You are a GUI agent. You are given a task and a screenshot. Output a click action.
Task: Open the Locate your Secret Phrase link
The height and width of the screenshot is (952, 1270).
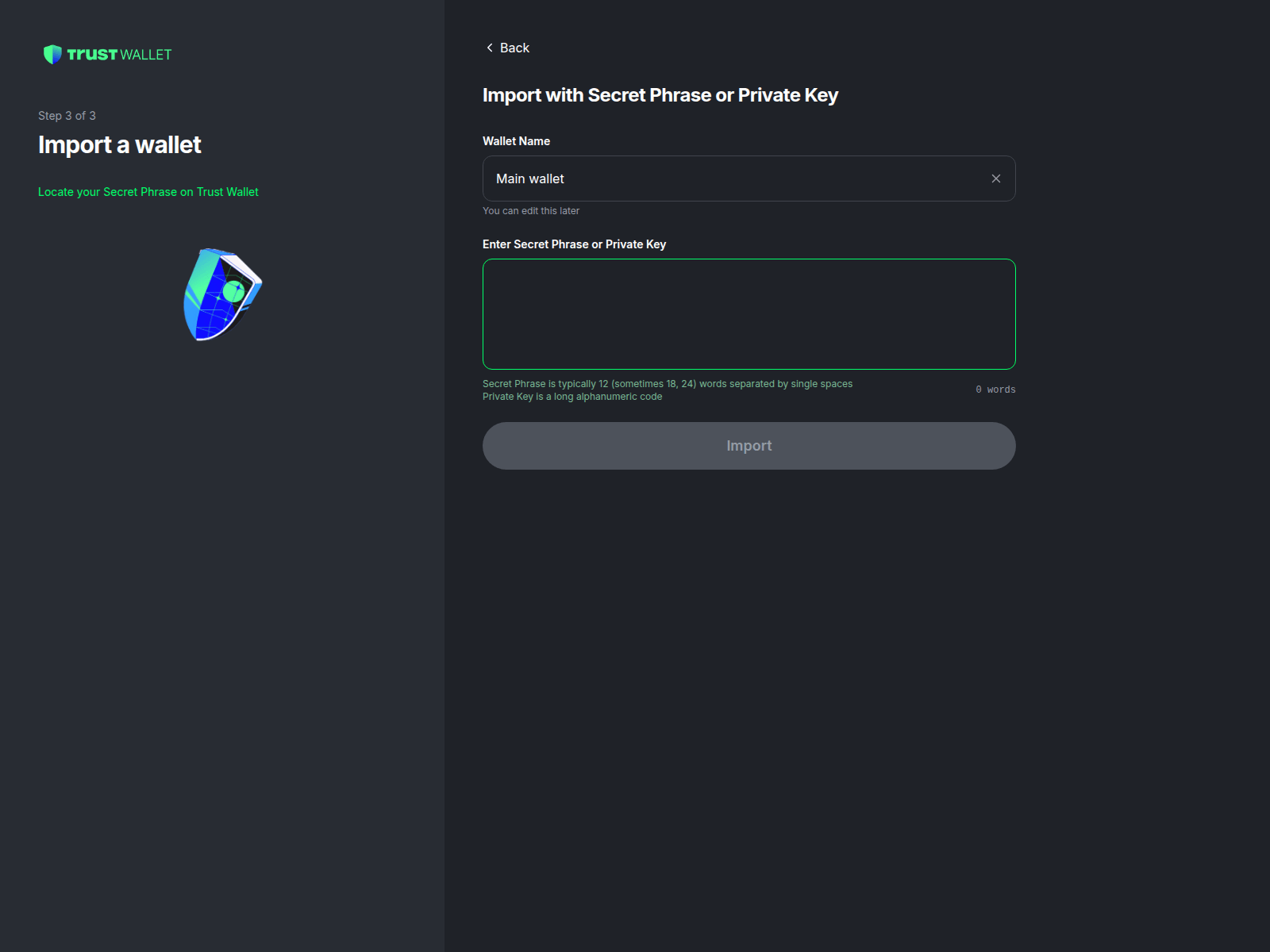(x=148, y=191)
